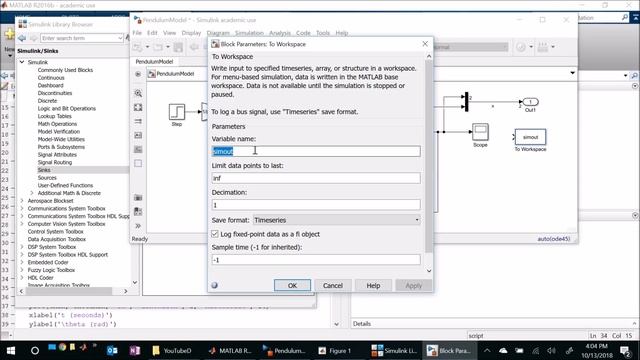Click the Help button in dialog
Image resolution: width=640 pixels, height=360 pixels.
[x=373, y=285]
